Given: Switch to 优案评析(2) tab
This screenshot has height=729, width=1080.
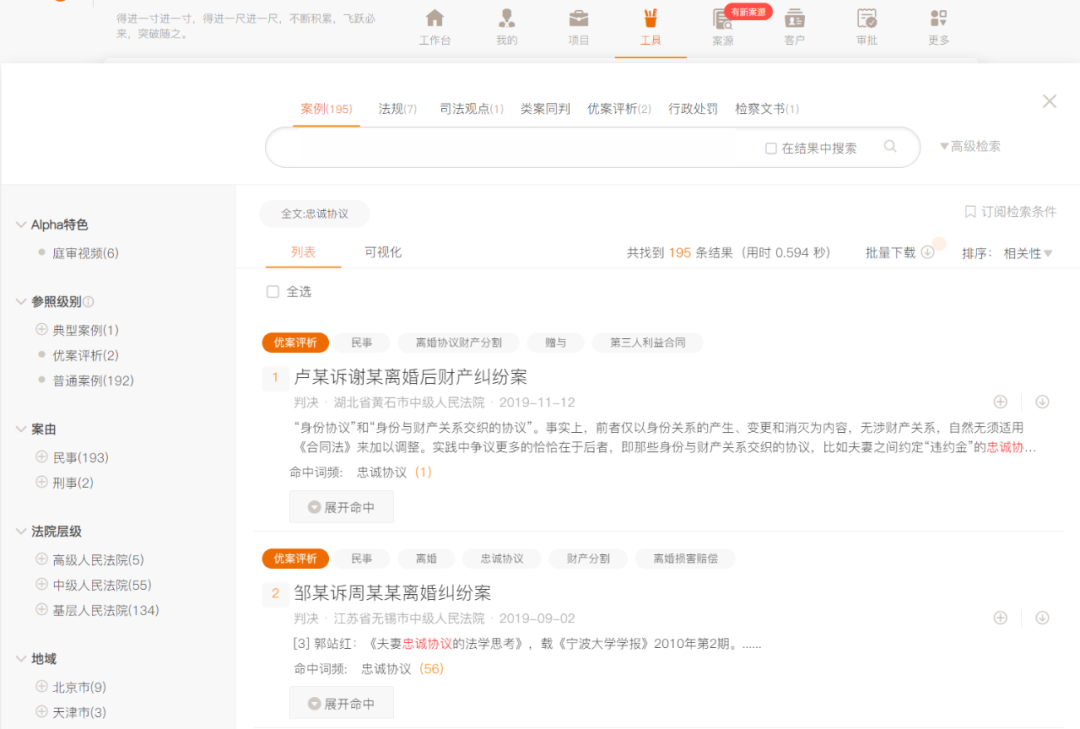Looking at the screenshot, I should 619,109.
